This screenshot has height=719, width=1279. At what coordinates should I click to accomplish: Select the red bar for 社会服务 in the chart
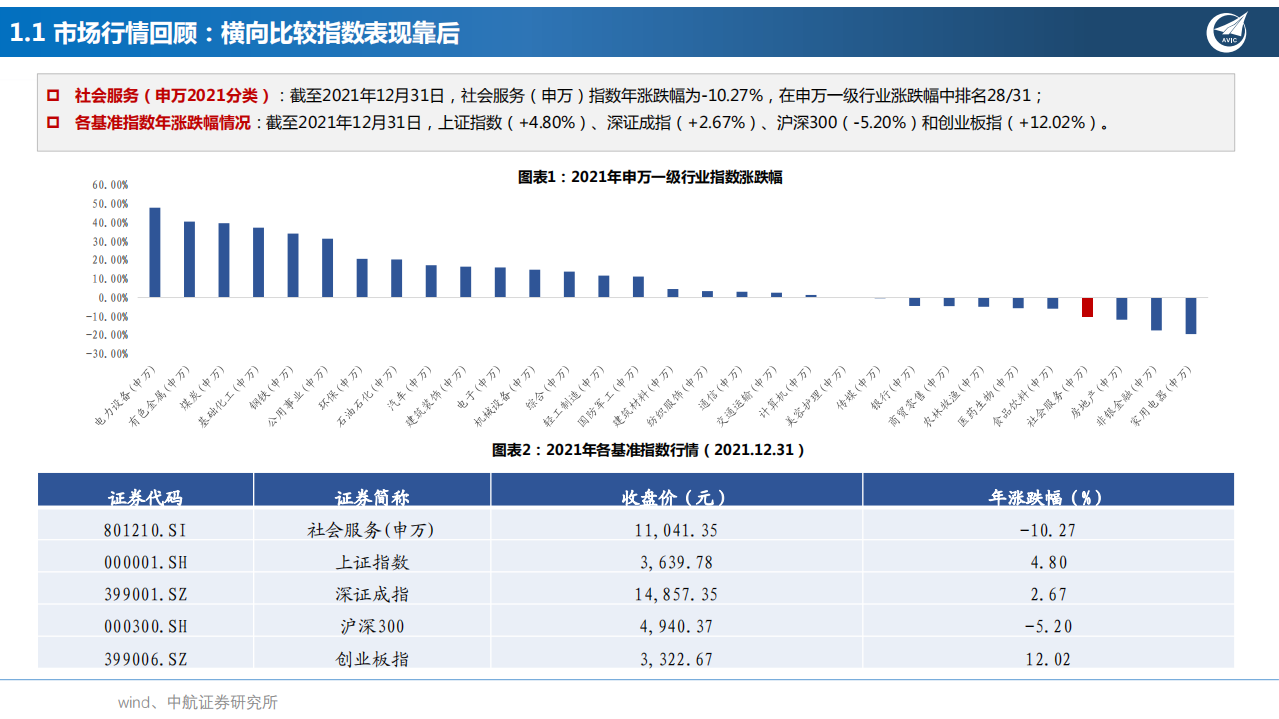(x=1086, y=307)
